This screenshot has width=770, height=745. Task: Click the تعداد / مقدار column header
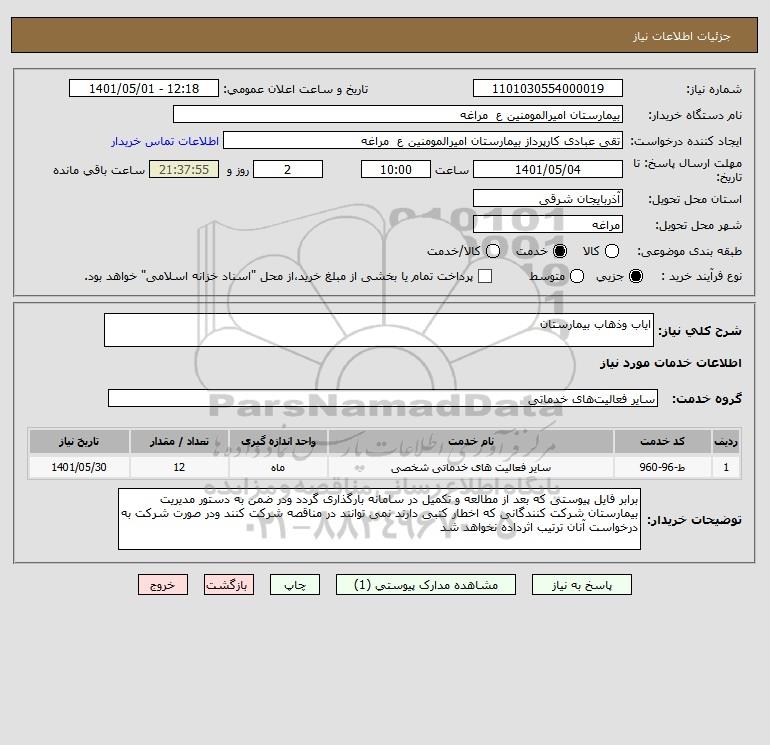click(x=179, y=441)
